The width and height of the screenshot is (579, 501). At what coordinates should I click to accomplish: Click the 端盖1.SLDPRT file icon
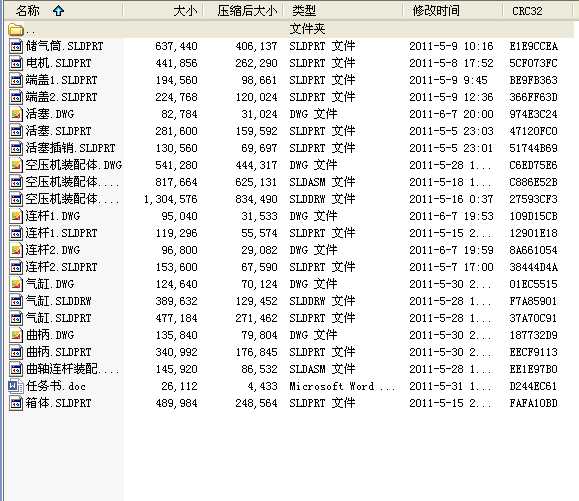16,80
